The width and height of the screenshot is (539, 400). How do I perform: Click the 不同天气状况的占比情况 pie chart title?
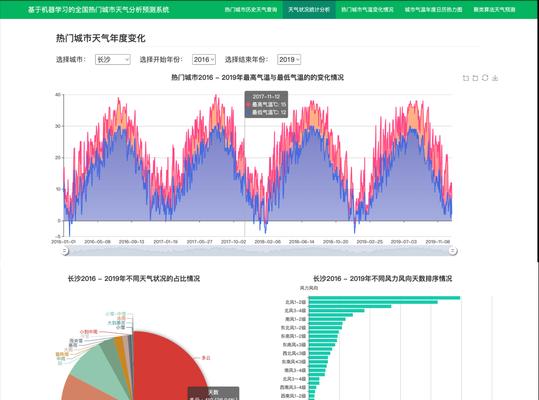point(134,279)
